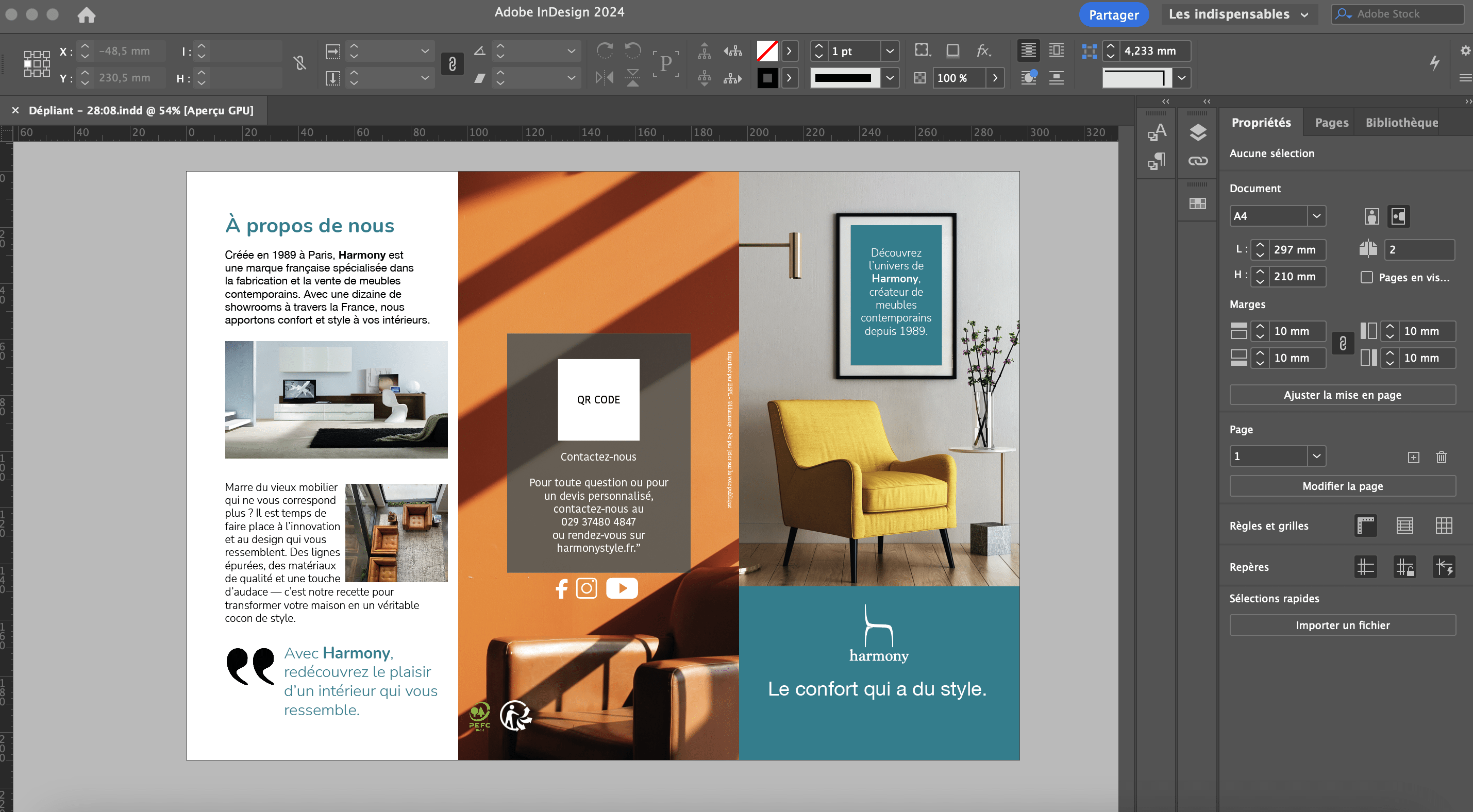Open the Swatches panel icon
1473x812 pixels.
(1198, 204)
